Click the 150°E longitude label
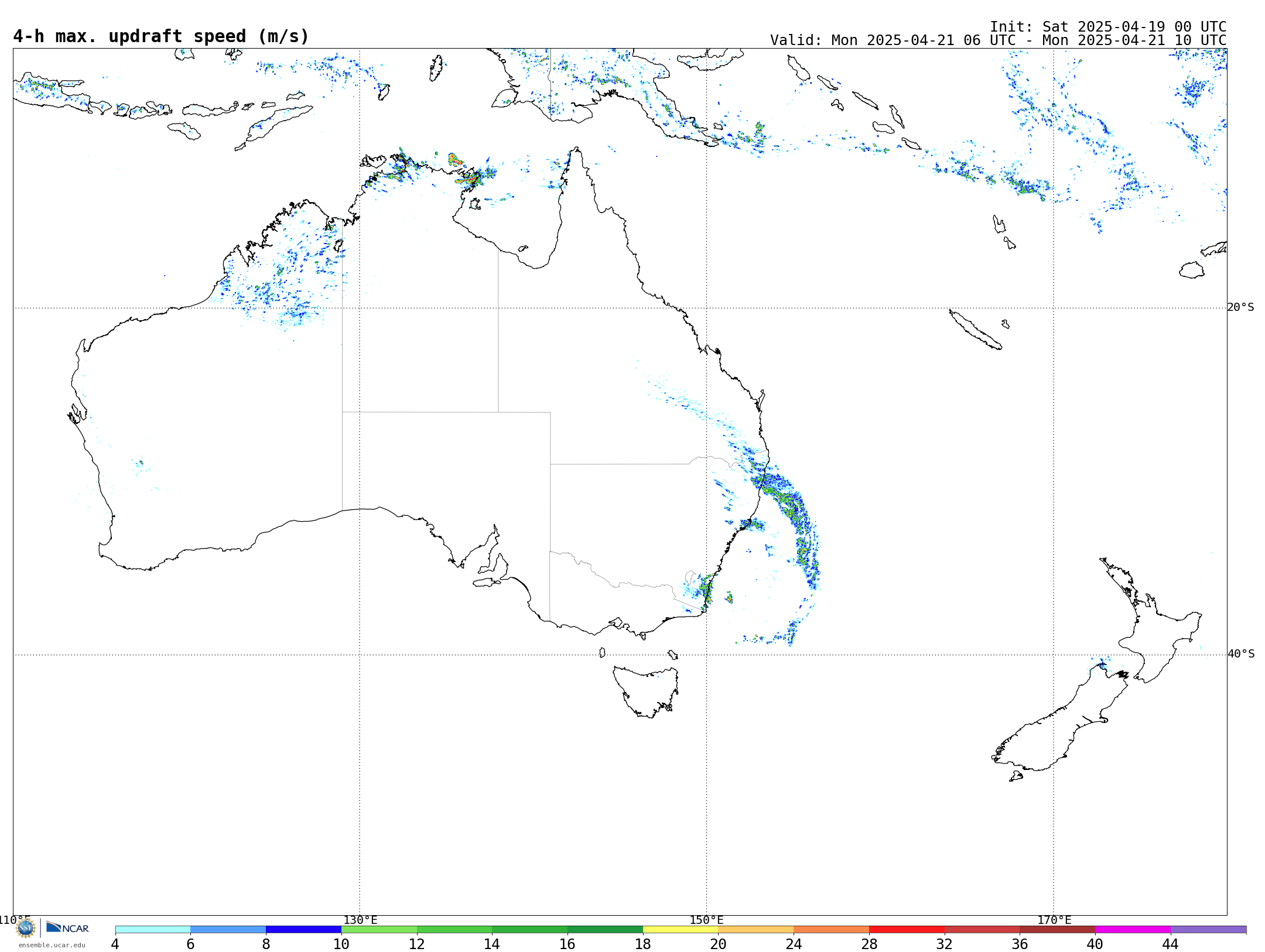This screenshot has height=952, width=1265. coord(706,920)
